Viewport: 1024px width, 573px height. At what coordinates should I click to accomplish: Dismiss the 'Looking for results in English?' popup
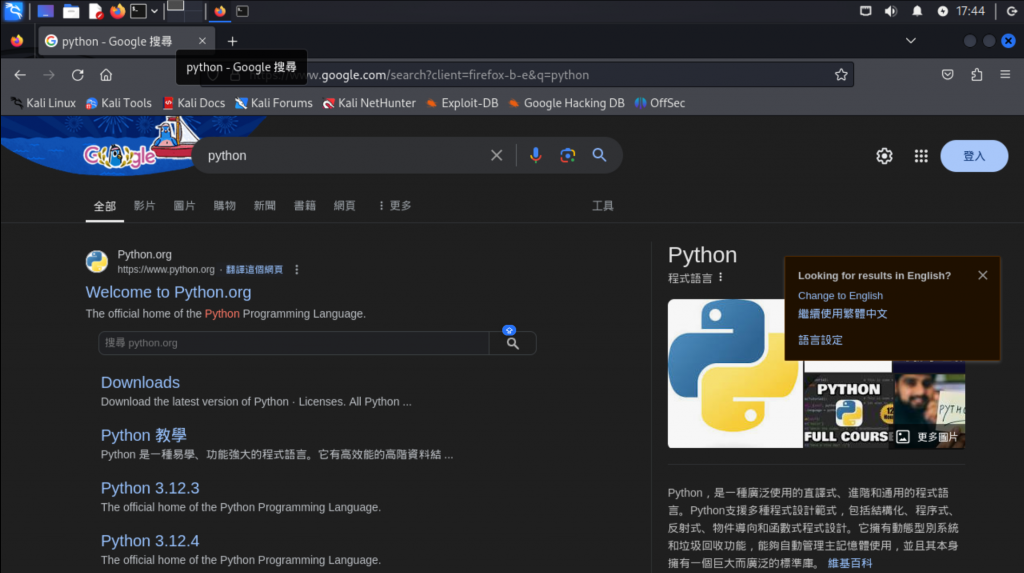tap(982, 276)
